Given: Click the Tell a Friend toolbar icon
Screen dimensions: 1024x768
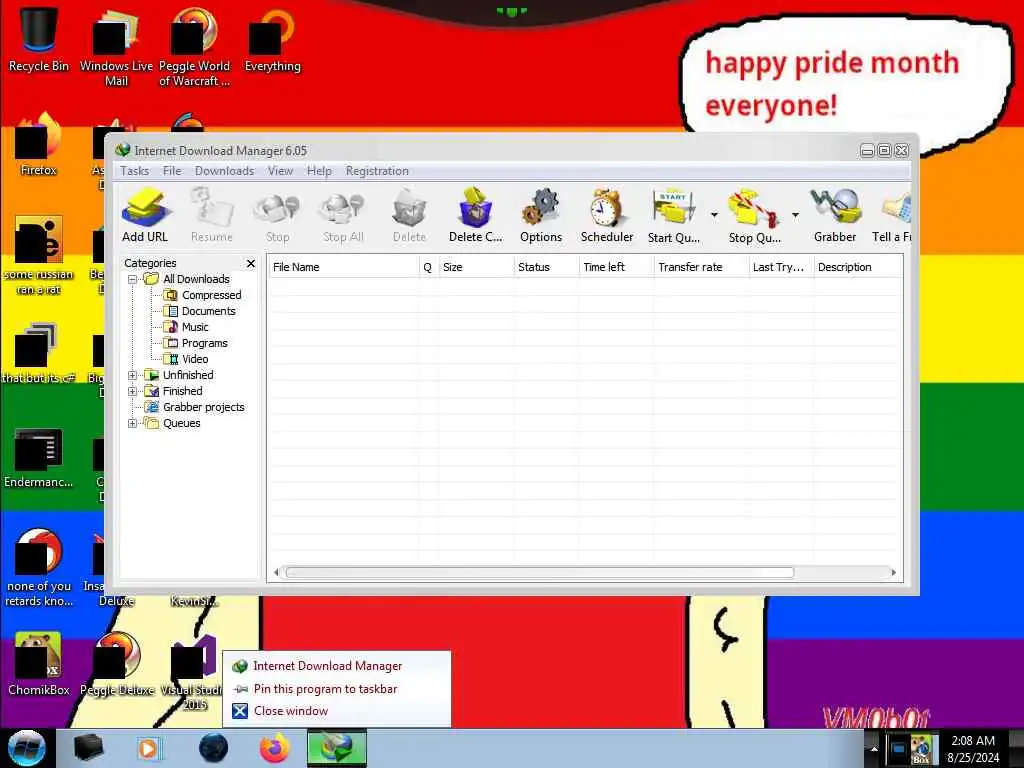Looking at the screenshot, I should pos(892,215).
